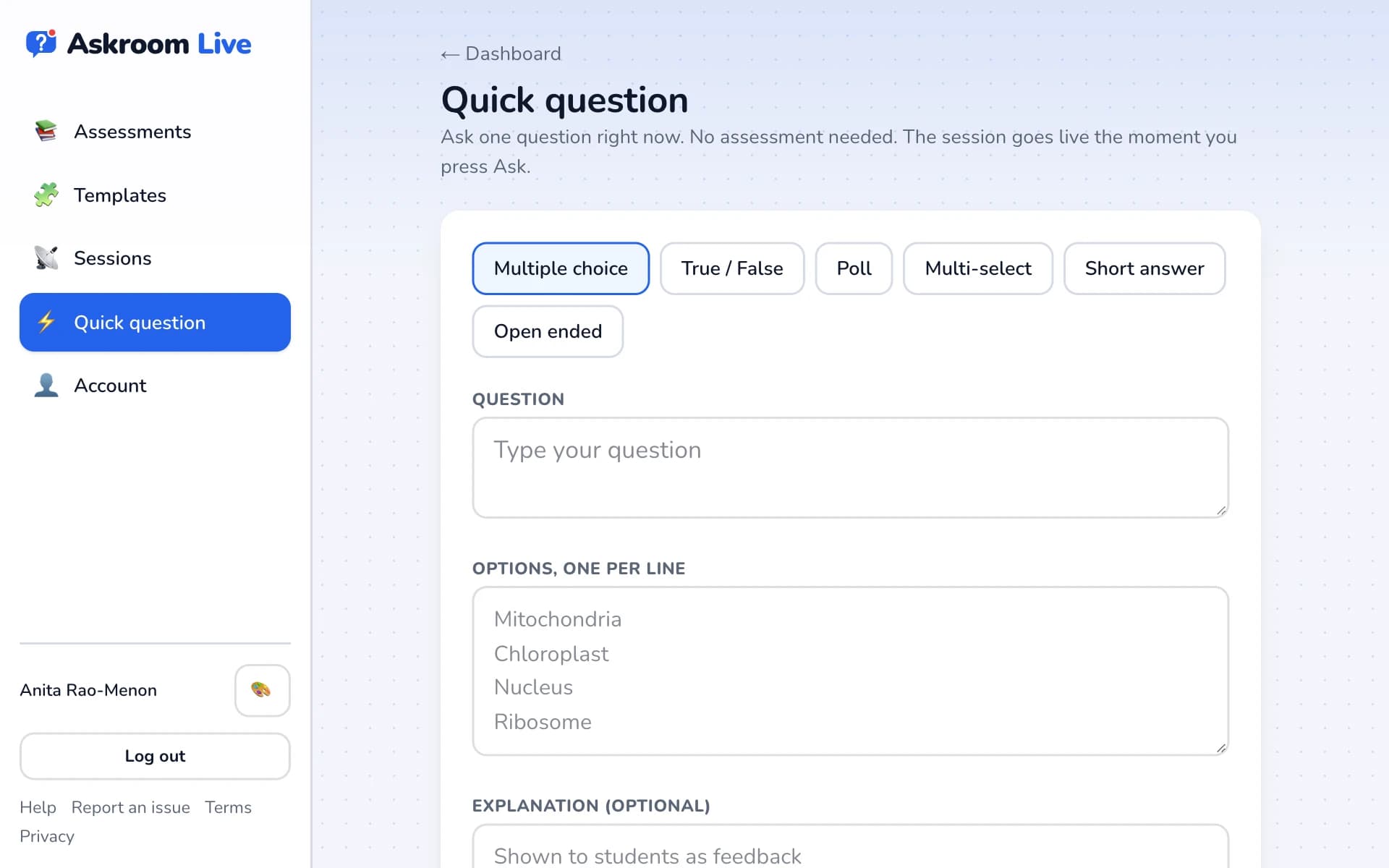
Task: Open the theme palette button
Action: 263,691
